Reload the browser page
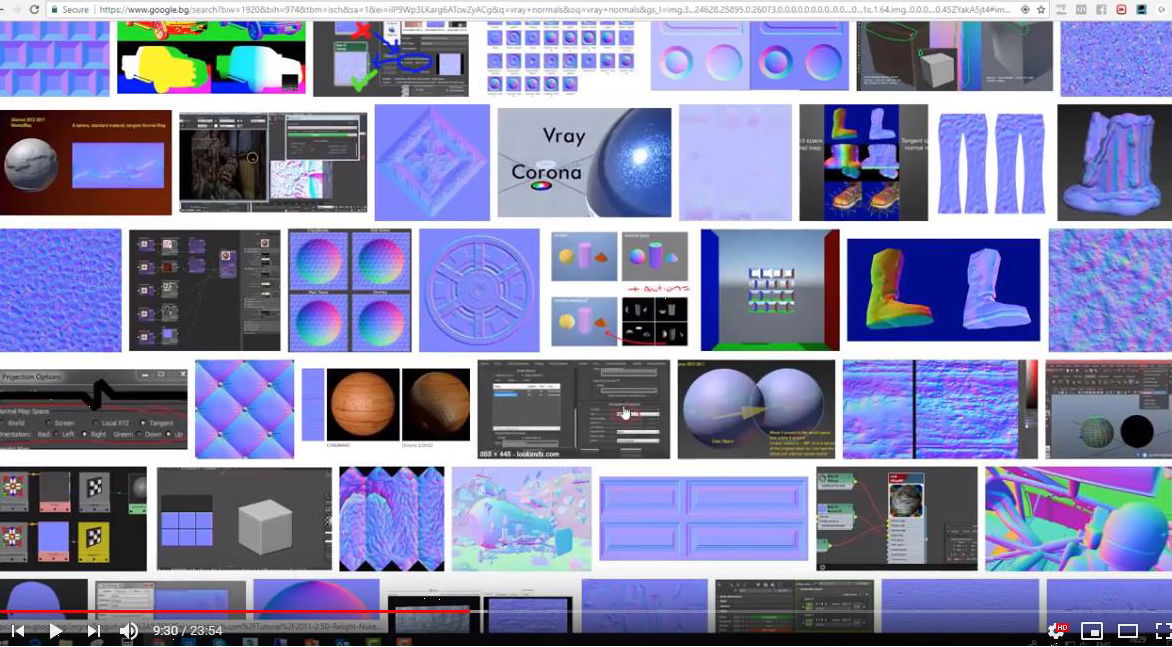Image resolution: width=1172 pixels, height=647 pixels. 34,9
